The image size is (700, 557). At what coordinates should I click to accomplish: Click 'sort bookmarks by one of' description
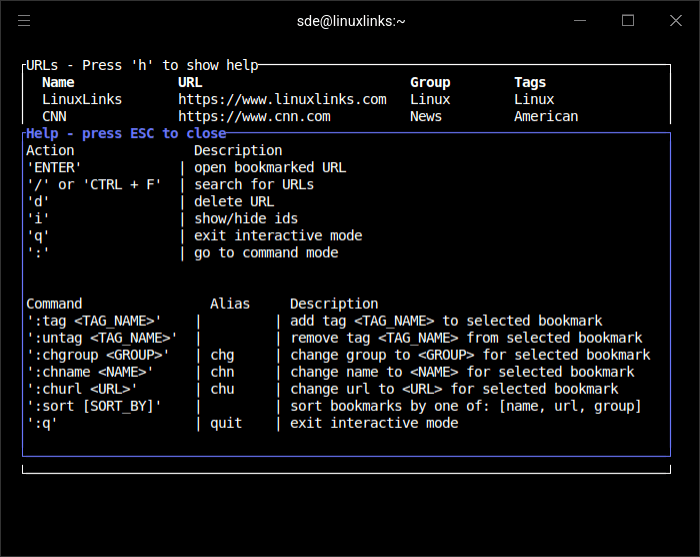(466, 406)
